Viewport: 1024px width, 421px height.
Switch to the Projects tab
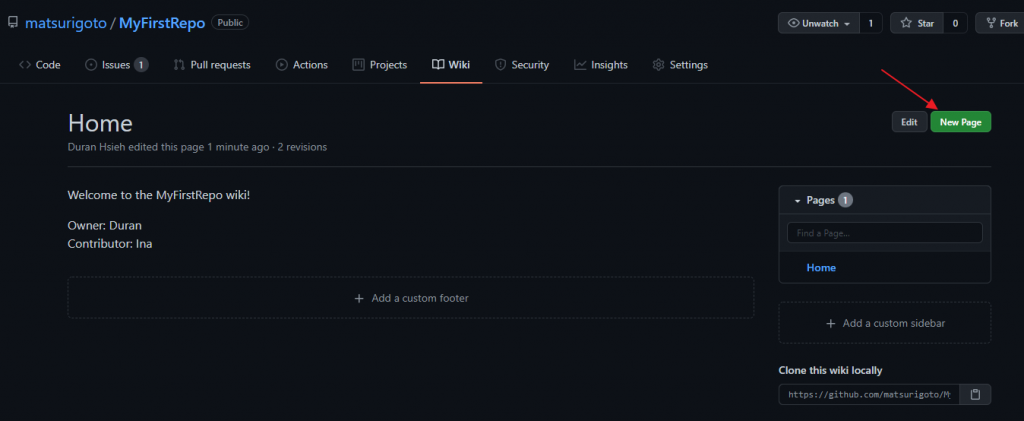tap(379, 65)
